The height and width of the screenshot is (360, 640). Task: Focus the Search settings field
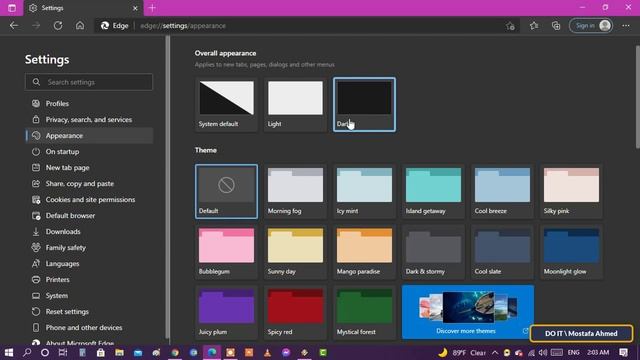tap(89, 82)
